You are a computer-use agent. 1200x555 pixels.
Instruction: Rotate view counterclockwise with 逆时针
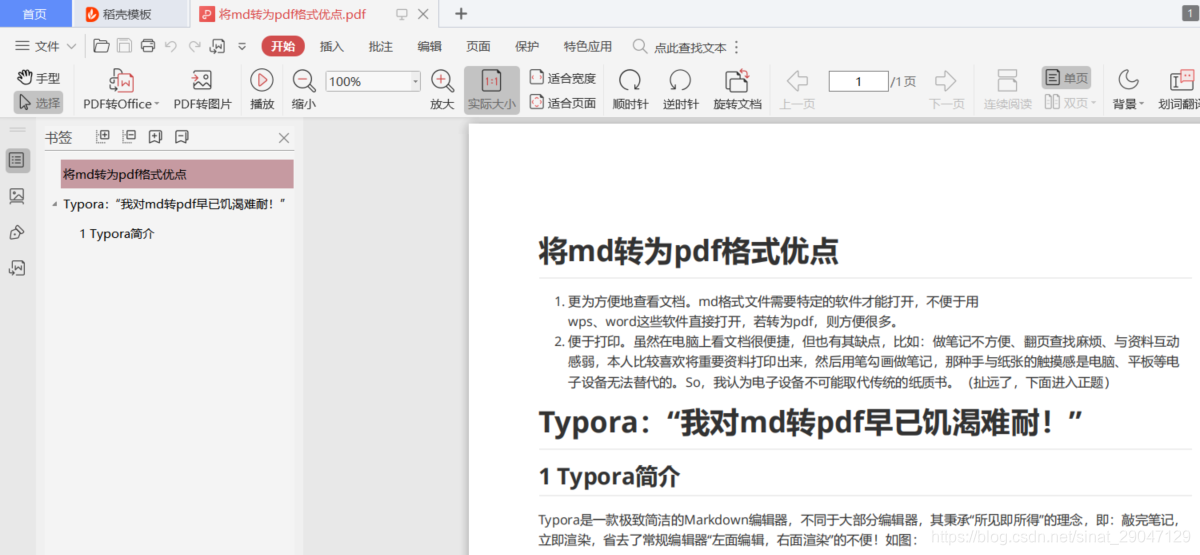pyautogui.click(x=680, y=90)
